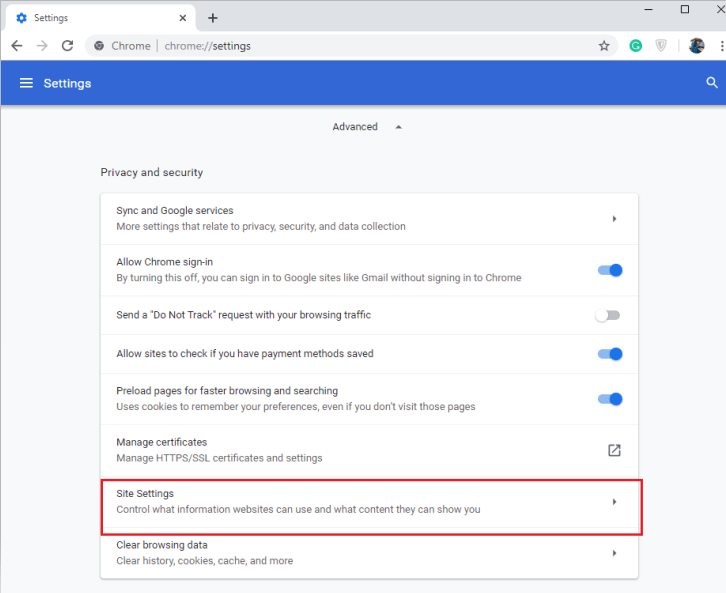
Task: Click Site Settings title
Action: 145,493
